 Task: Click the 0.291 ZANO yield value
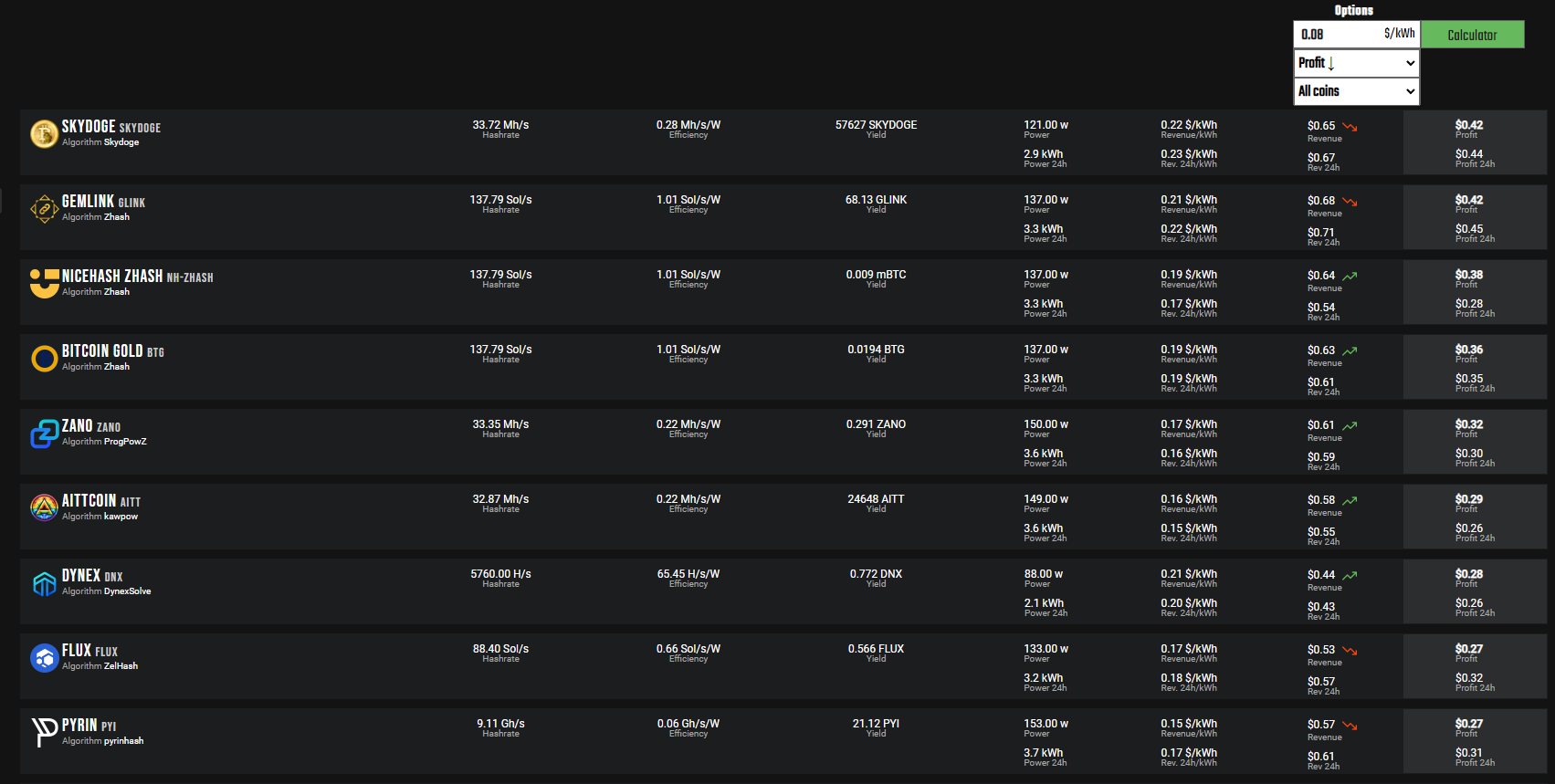[x=876, y=424]
